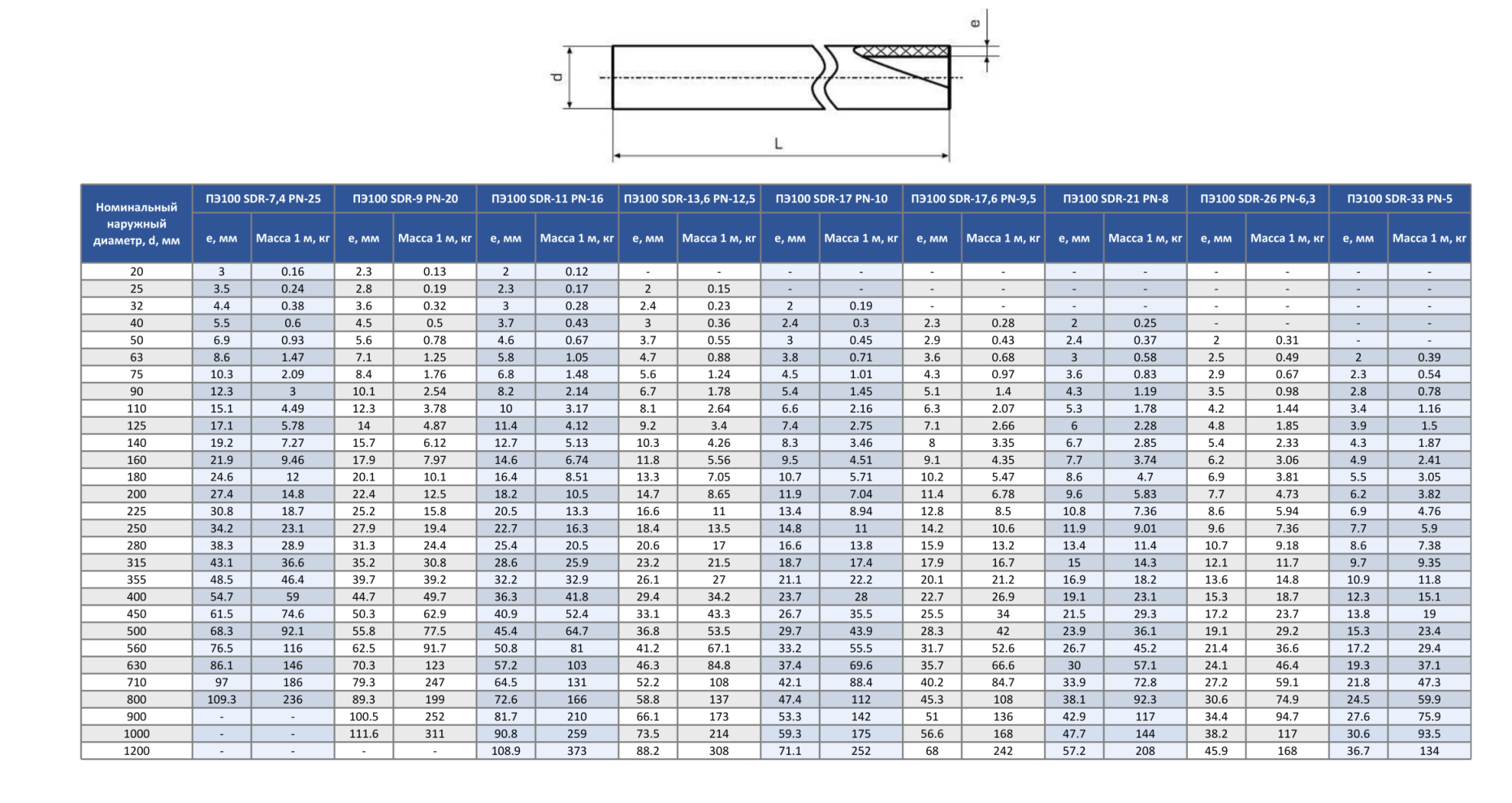Click value '0.16' mass in SDR-7,4 row 20

coord(292,271)
